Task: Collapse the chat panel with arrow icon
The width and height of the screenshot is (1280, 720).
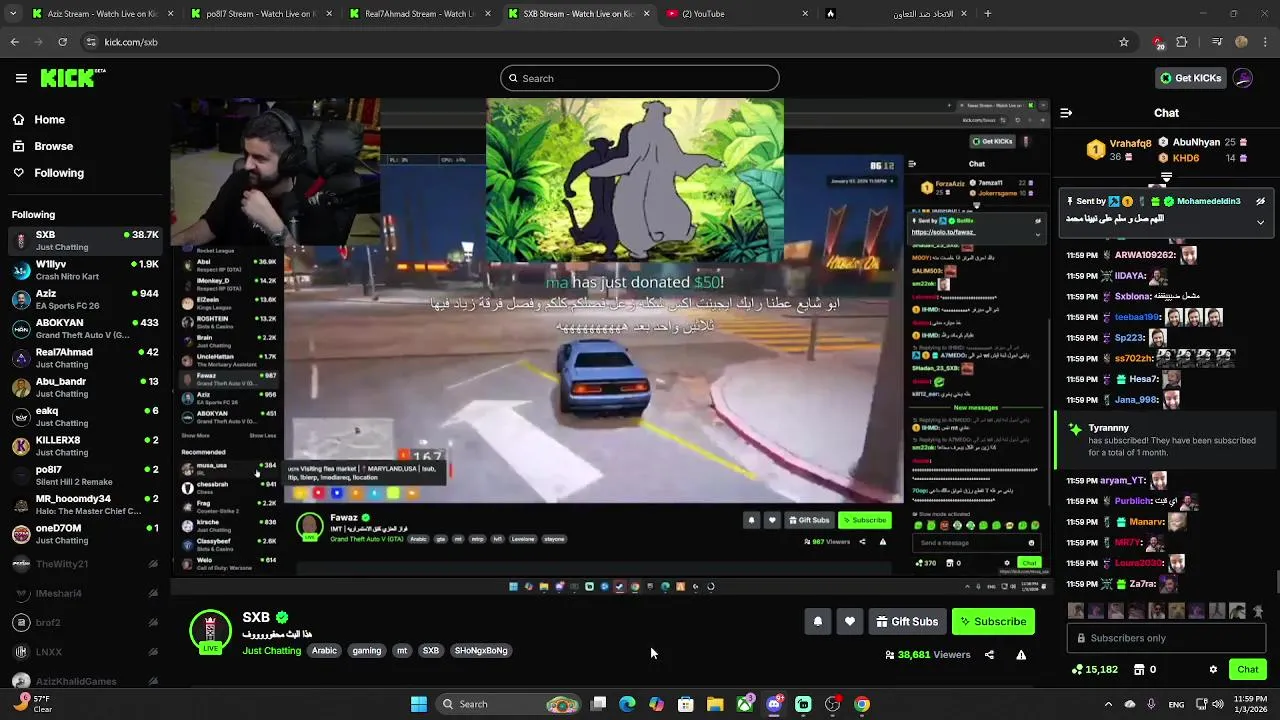Action: coord(1066,113)
